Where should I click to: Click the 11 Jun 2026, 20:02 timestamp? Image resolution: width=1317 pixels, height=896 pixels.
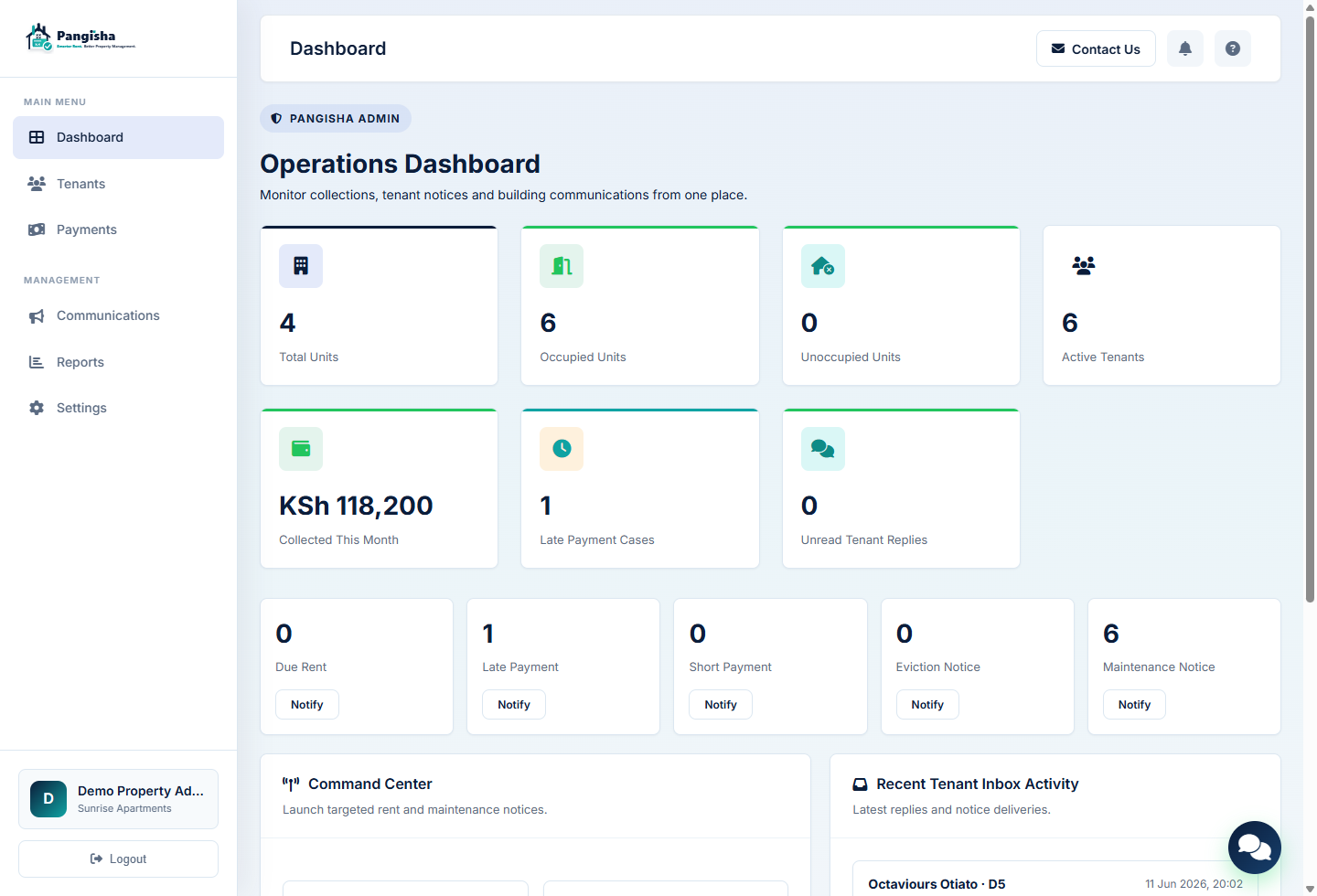(x=1194, y=884)
